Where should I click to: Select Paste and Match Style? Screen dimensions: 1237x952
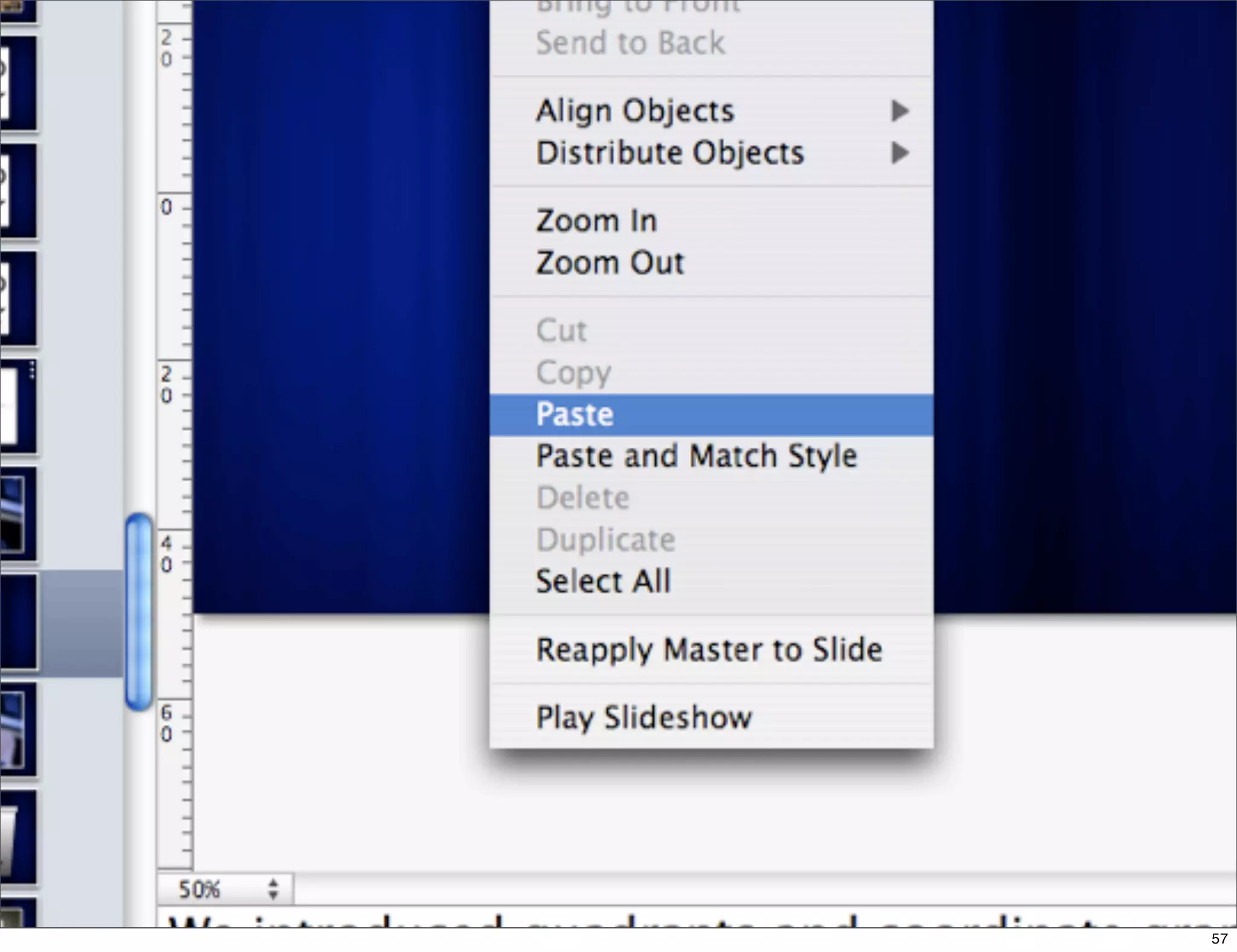696,456
